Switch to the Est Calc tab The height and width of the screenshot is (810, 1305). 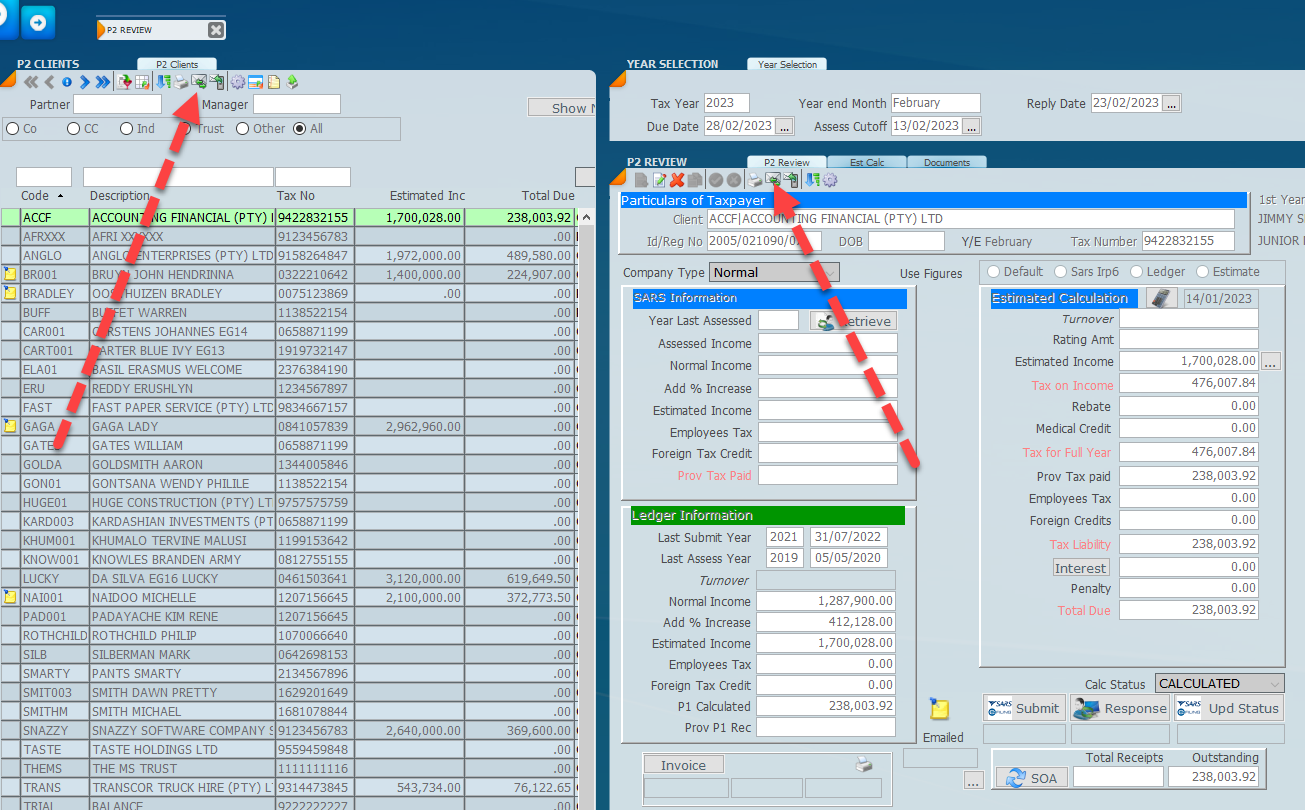(868, 162)
